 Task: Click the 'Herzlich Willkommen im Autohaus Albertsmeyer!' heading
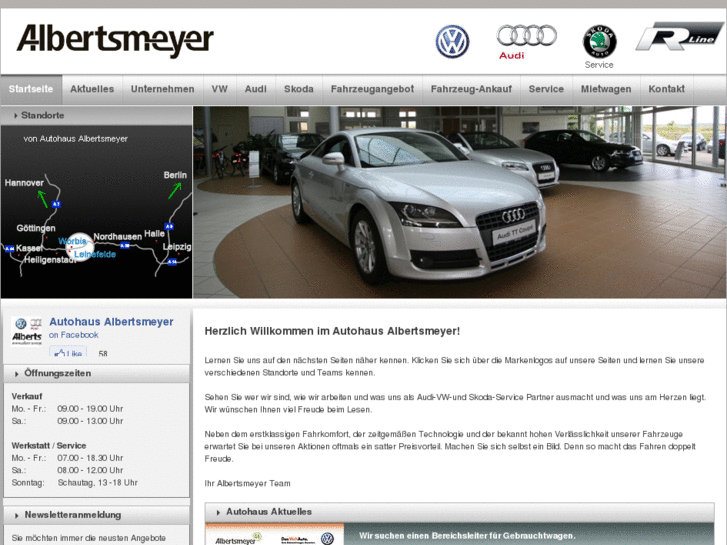(x=332, y=331)
